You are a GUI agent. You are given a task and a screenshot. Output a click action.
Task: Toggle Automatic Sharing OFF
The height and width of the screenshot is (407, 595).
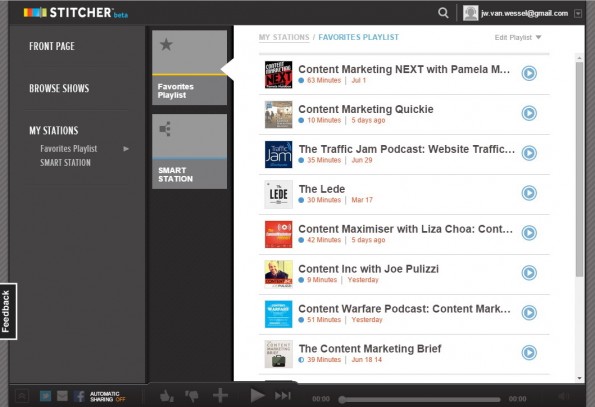point(107,397)
